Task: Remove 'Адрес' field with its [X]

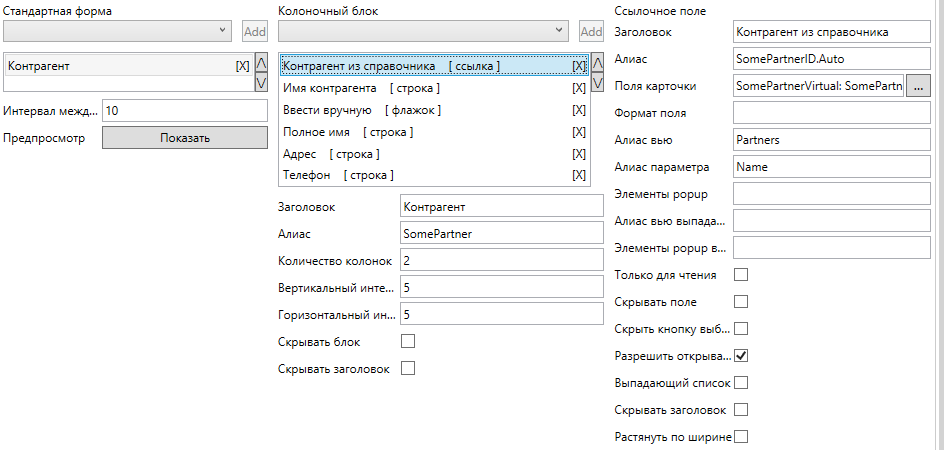Action: click(579, 154)
